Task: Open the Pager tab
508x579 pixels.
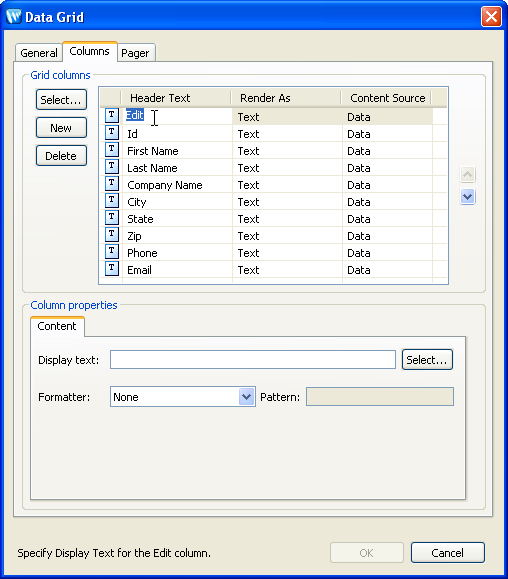Action: pyautogui.click(x=135, y=53)
